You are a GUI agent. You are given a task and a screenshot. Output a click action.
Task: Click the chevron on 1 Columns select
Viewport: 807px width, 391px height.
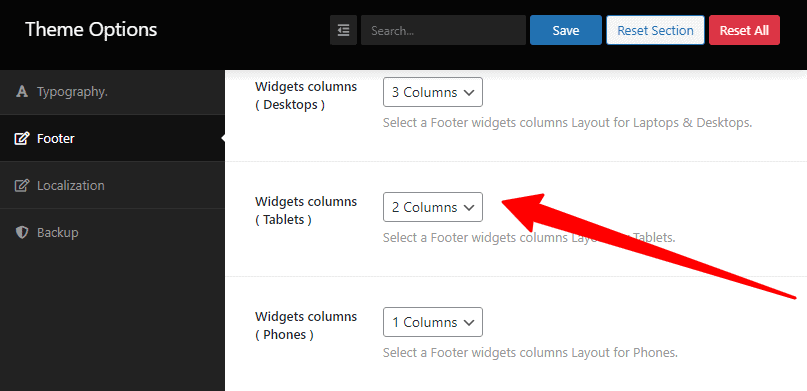click(468, 323)
